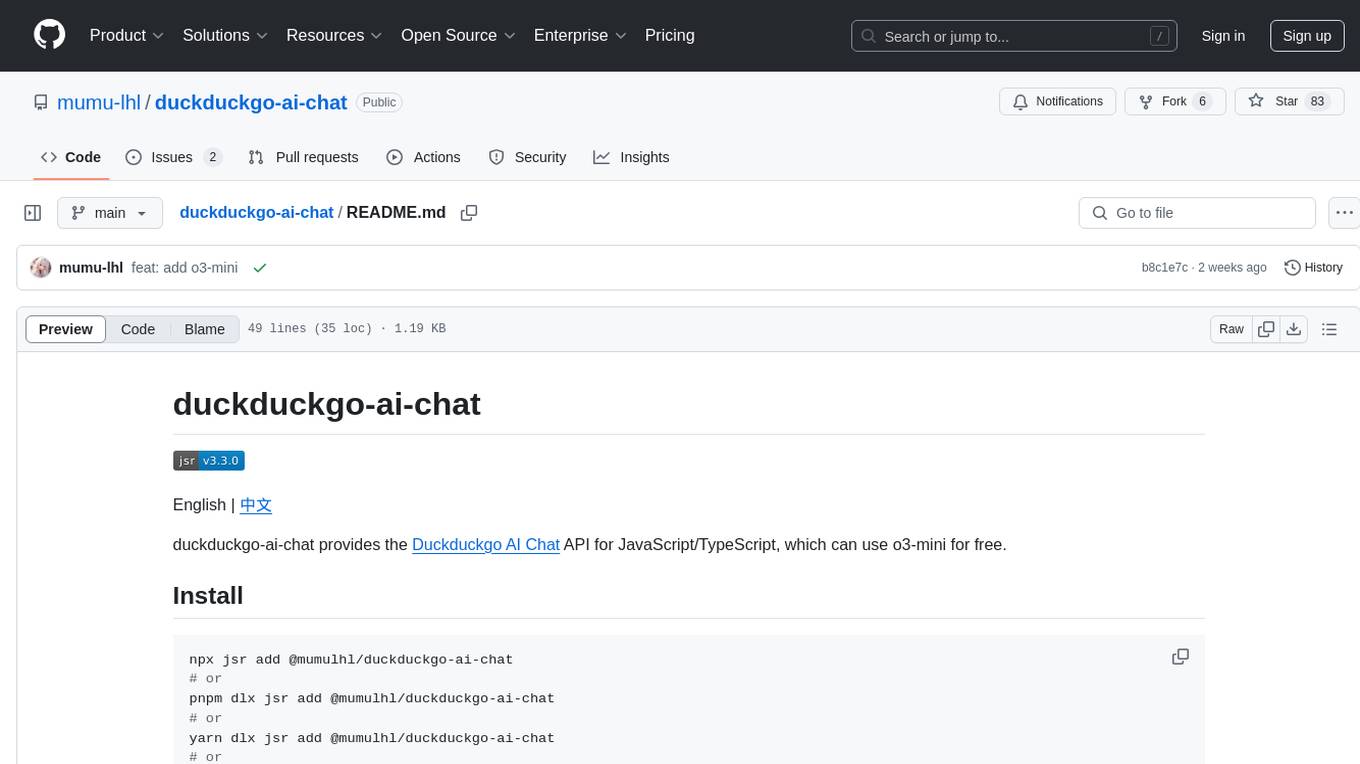The width and height of the screenshot is (1360, 764).
Task: Go to duckduckgo-ai-chat breadcrumb folder
Action: click(x=256, y=212)
